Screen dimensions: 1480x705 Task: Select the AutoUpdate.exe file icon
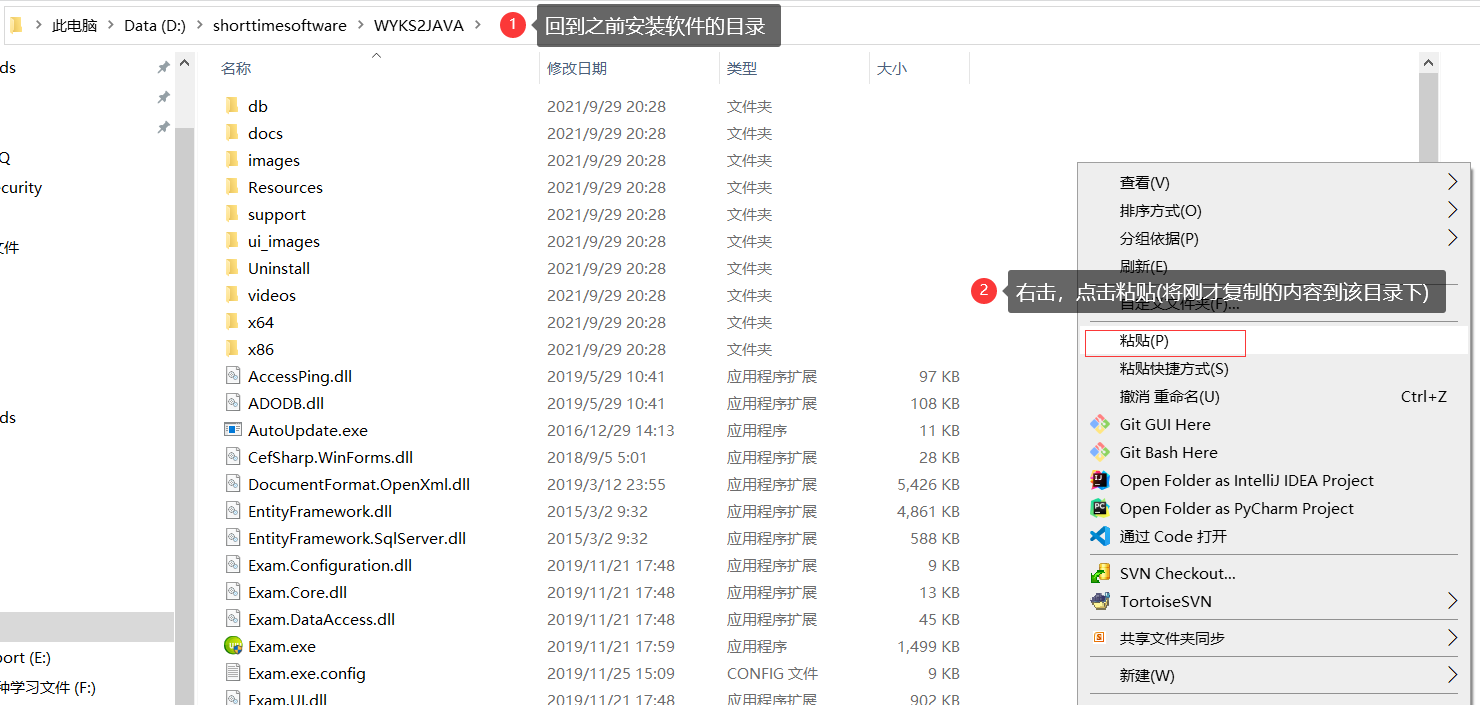[x=233, y=430]
